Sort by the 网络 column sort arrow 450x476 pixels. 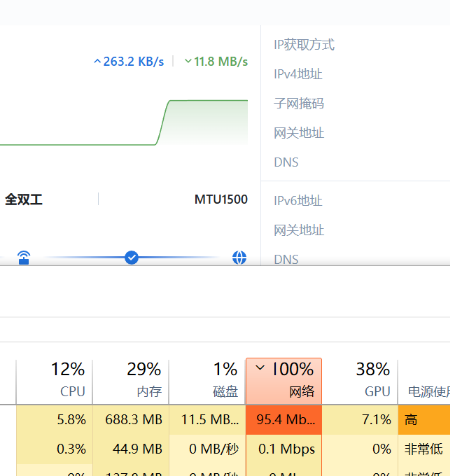pyautogui.click(x=260, y=368)
